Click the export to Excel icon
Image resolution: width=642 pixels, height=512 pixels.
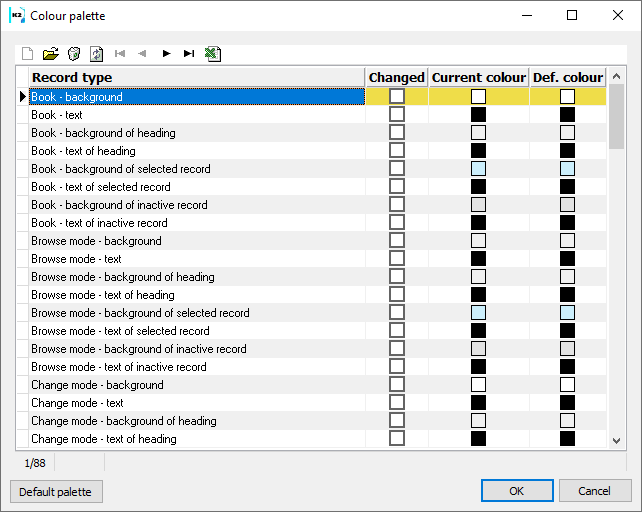pyautogui.click(x=212, y=54)
